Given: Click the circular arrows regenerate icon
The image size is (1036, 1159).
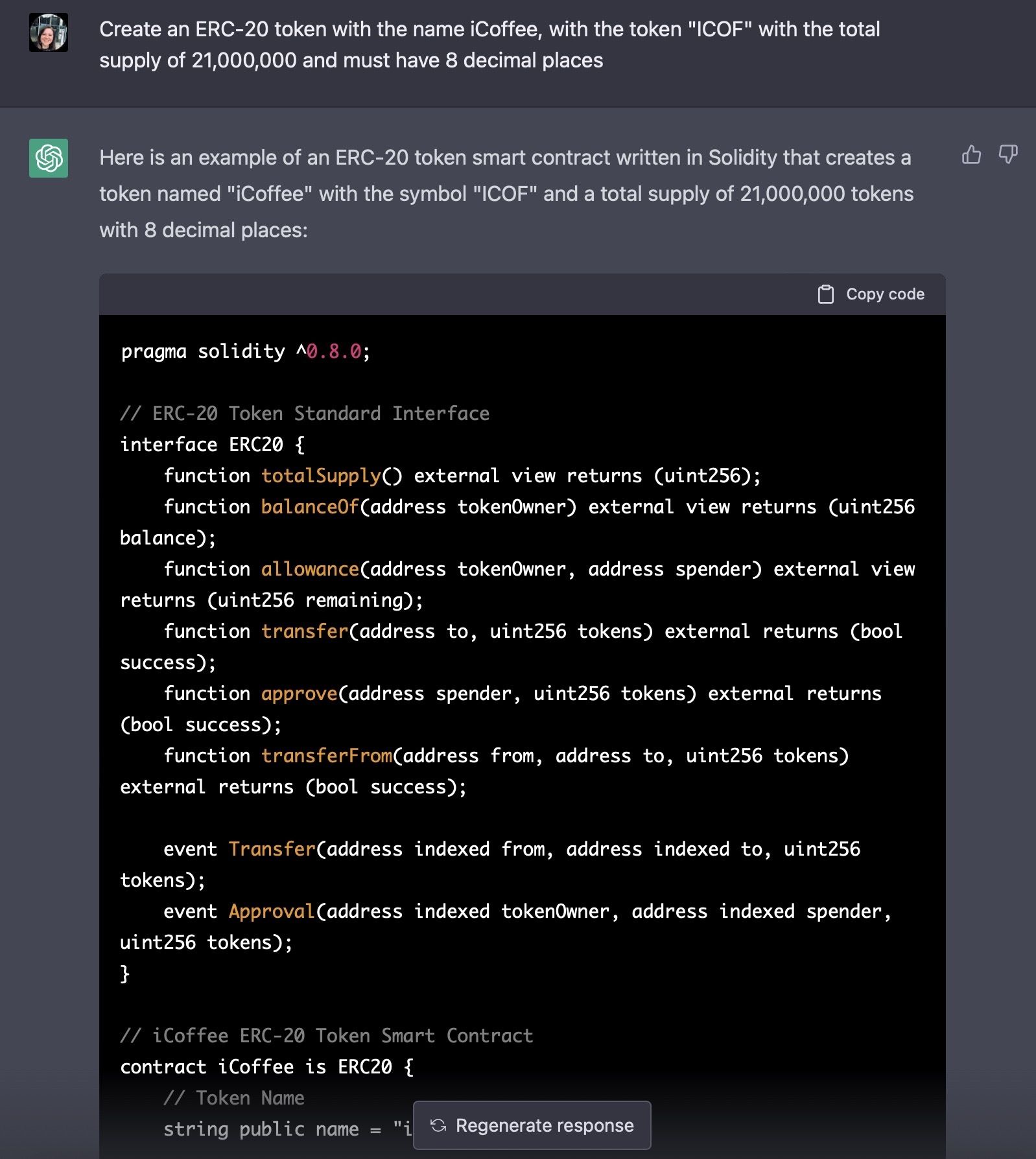Looking at the screenshot, I should click(x=438, y=1125).
